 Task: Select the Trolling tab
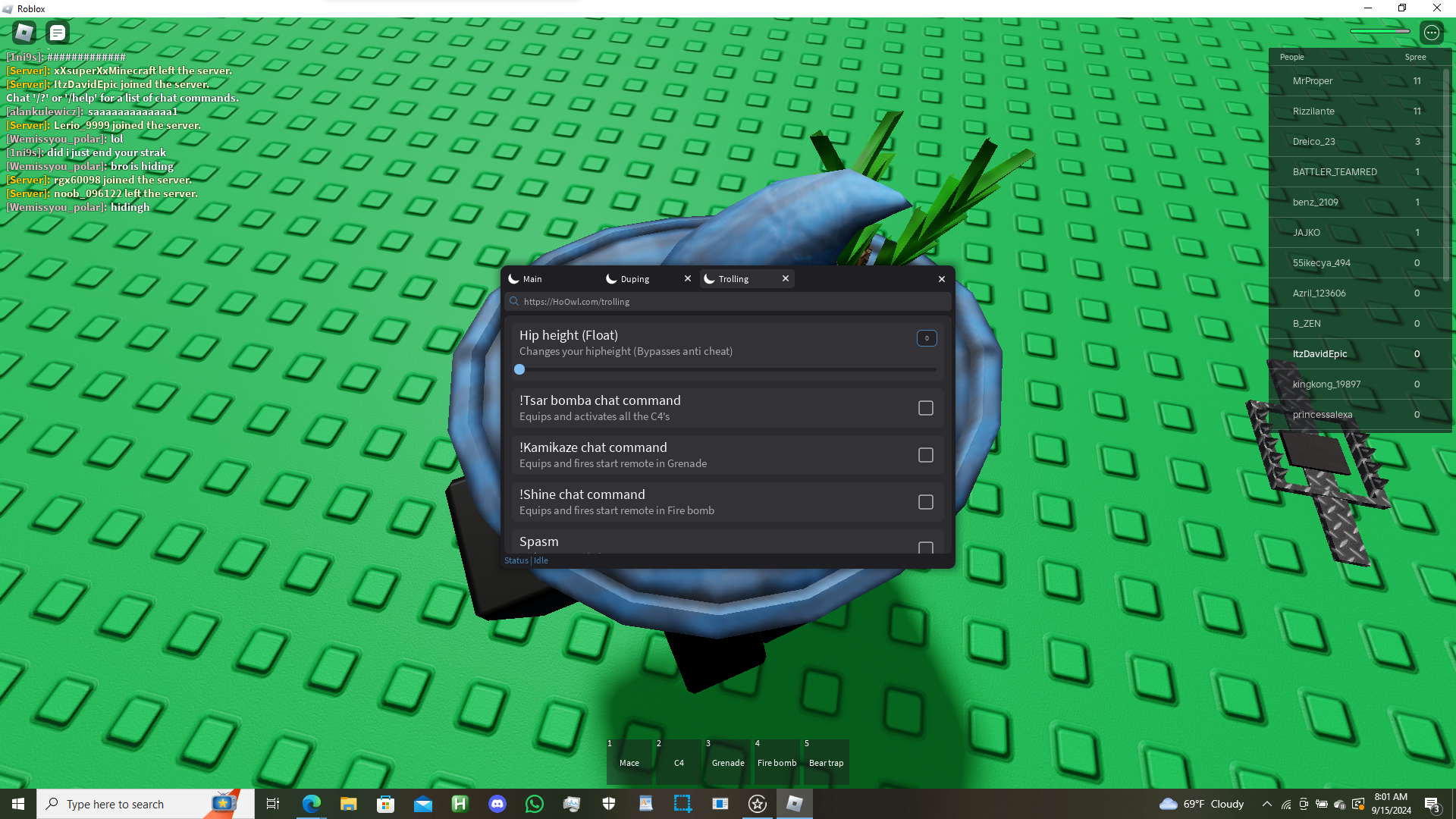click(747, 279)
